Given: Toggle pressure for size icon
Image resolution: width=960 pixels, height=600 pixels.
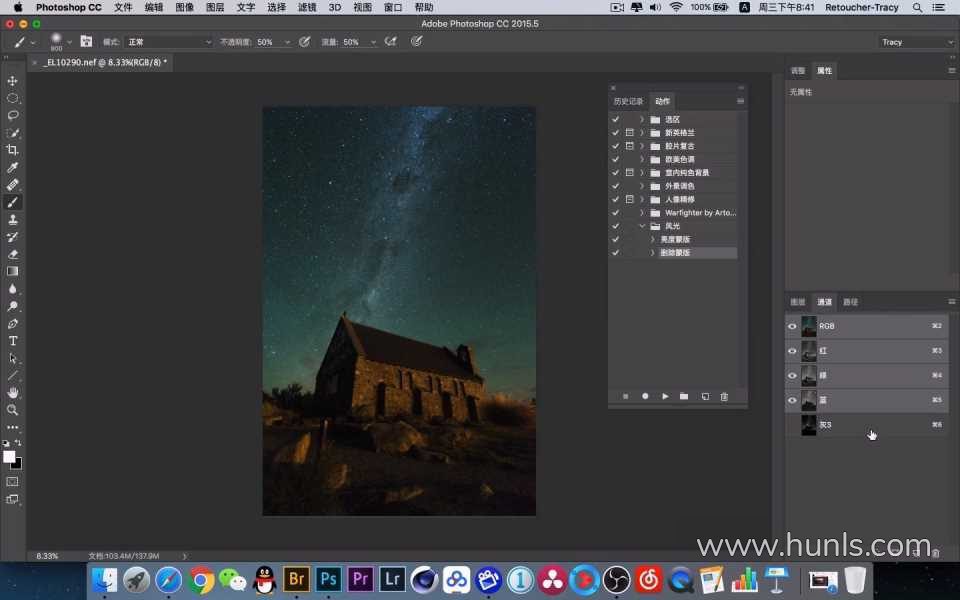Looking at the screenshot, I should click(416, 42).
